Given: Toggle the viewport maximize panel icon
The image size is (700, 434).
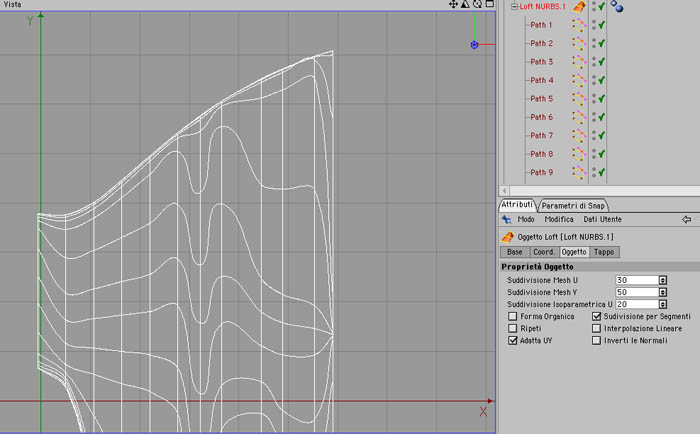Looking at the screenshot, I should coord(490,4).
